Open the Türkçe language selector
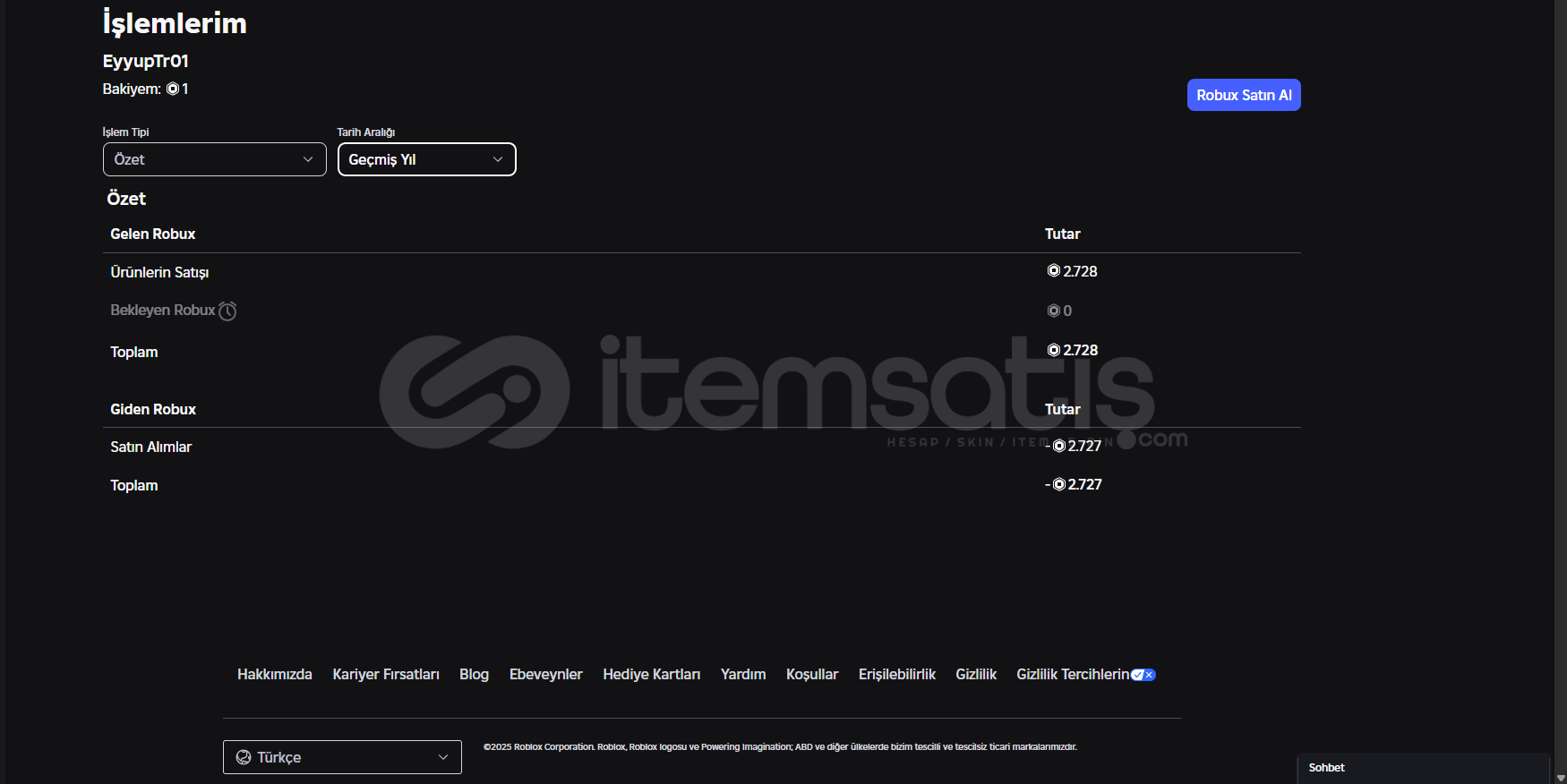1567x784 pixels. click(342, 757)
